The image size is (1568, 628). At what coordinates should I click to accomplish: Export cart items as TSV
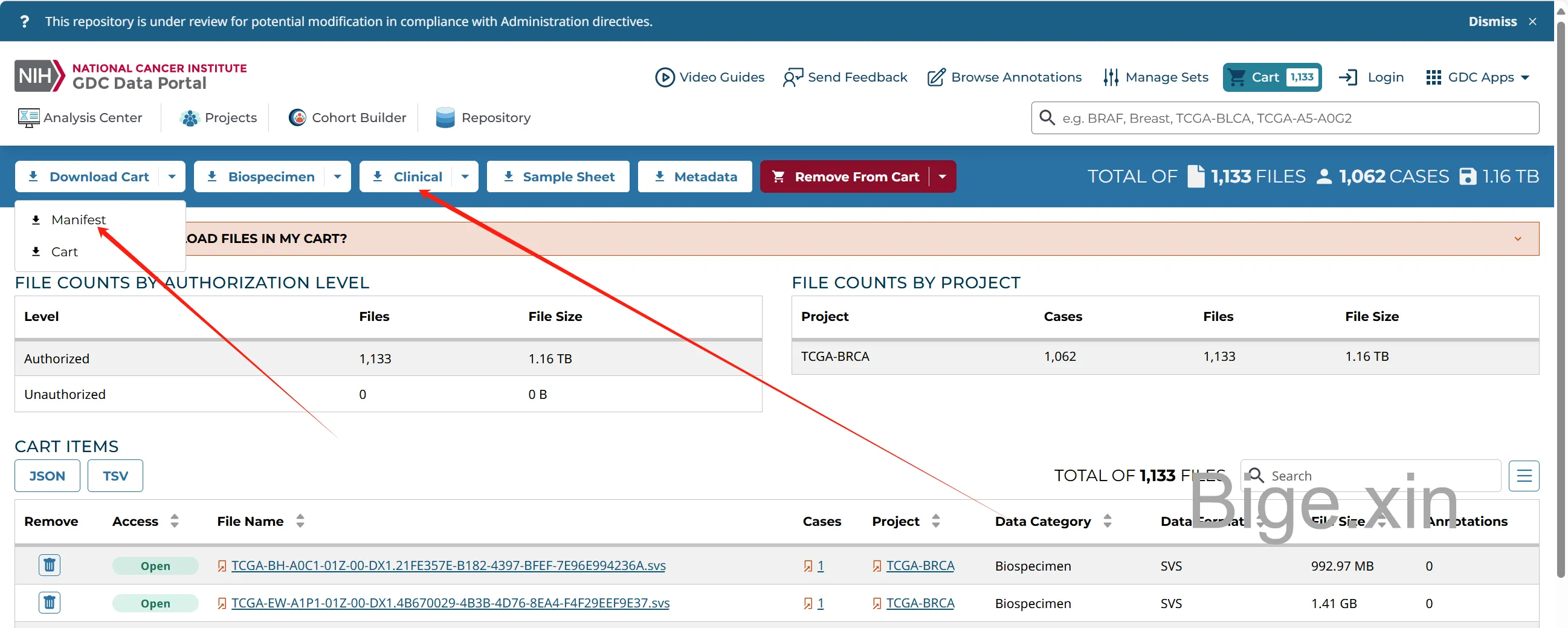[x=115, y=476]
